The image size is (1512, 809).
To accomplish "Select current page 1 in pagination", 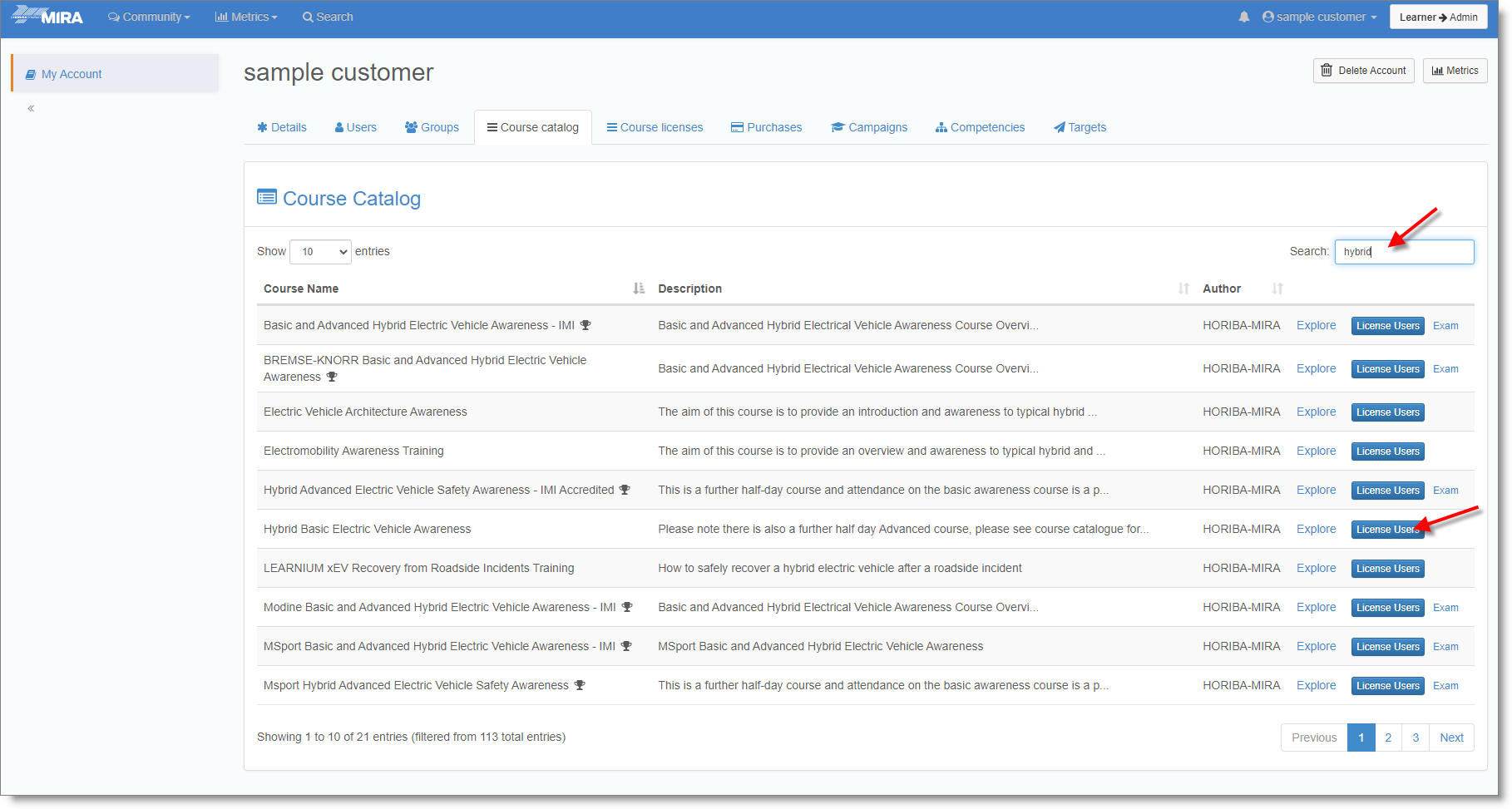I will 1361,737.
